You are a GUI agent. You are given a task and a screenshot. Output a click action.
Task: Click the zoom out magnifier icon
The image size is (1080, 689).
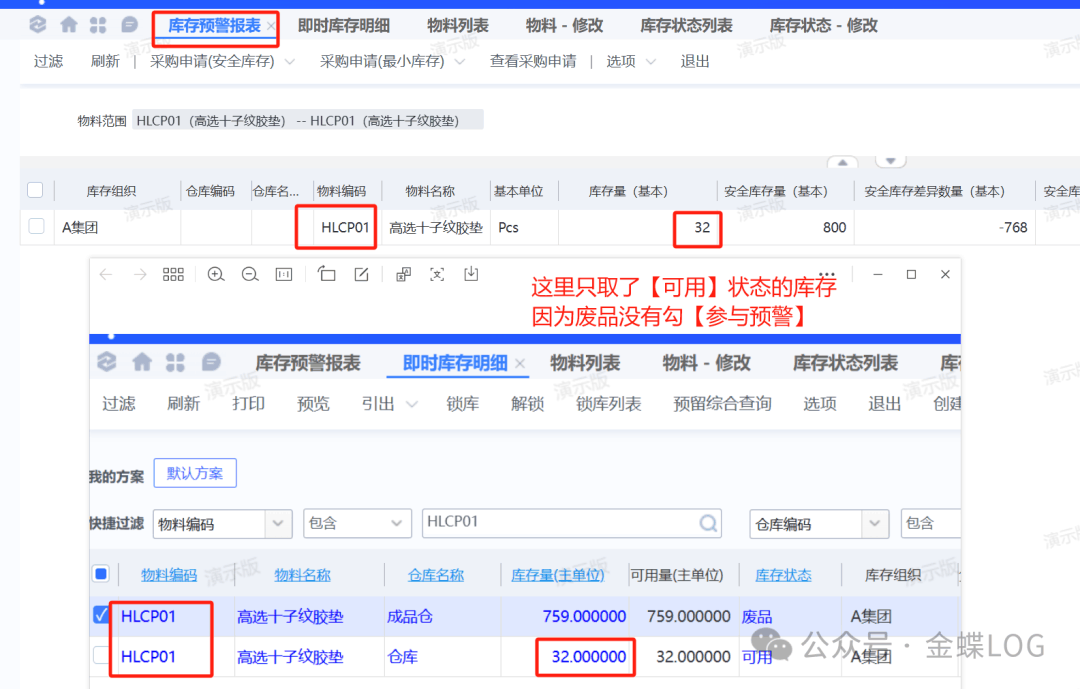pyautogui.click(x=250, y=274)
